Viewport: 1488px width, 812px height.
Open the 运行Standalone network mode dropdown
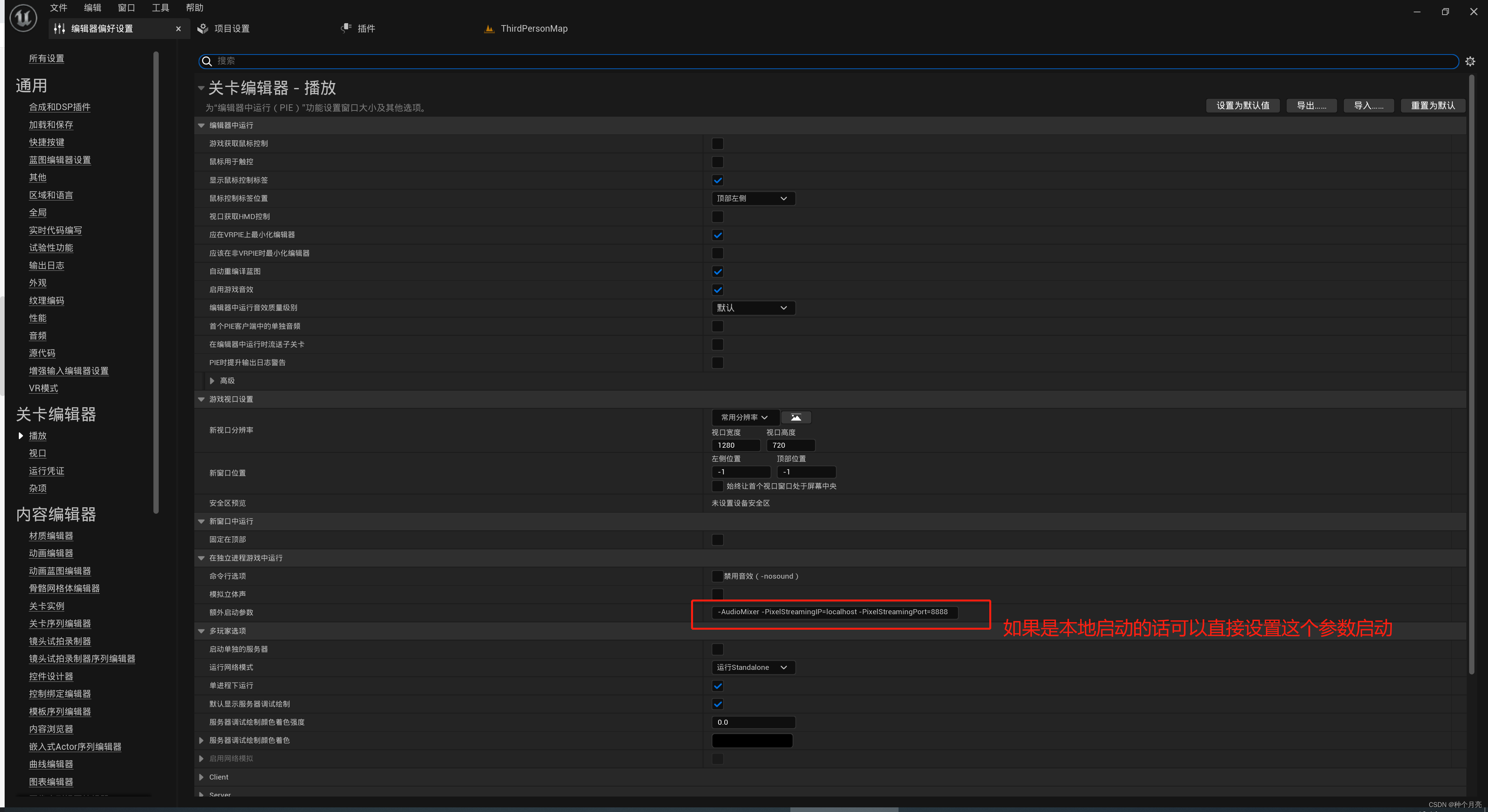753,667
